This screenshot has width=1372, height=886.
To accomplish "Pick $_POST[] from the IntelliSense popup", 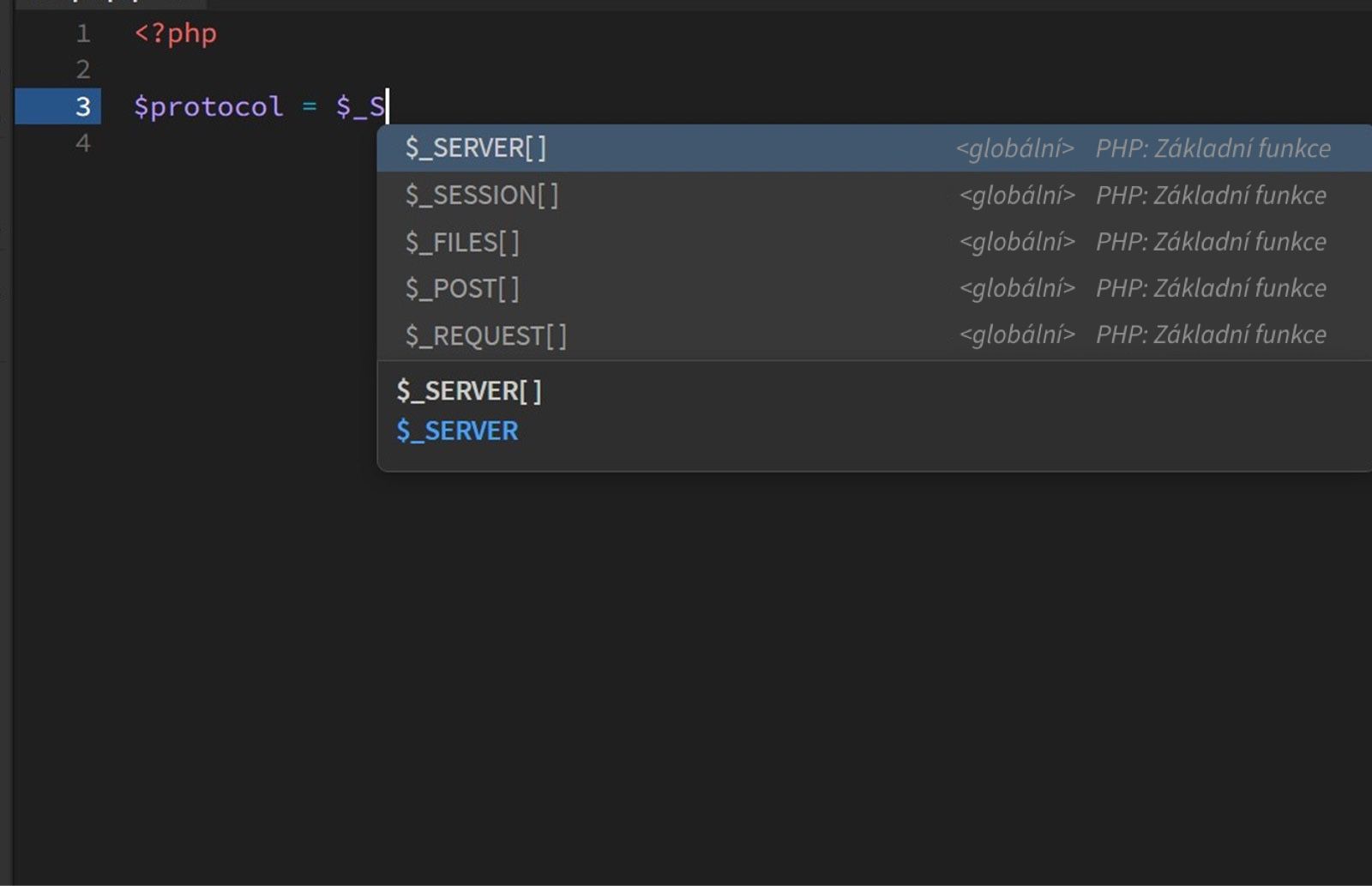I will tap(461, 288).
